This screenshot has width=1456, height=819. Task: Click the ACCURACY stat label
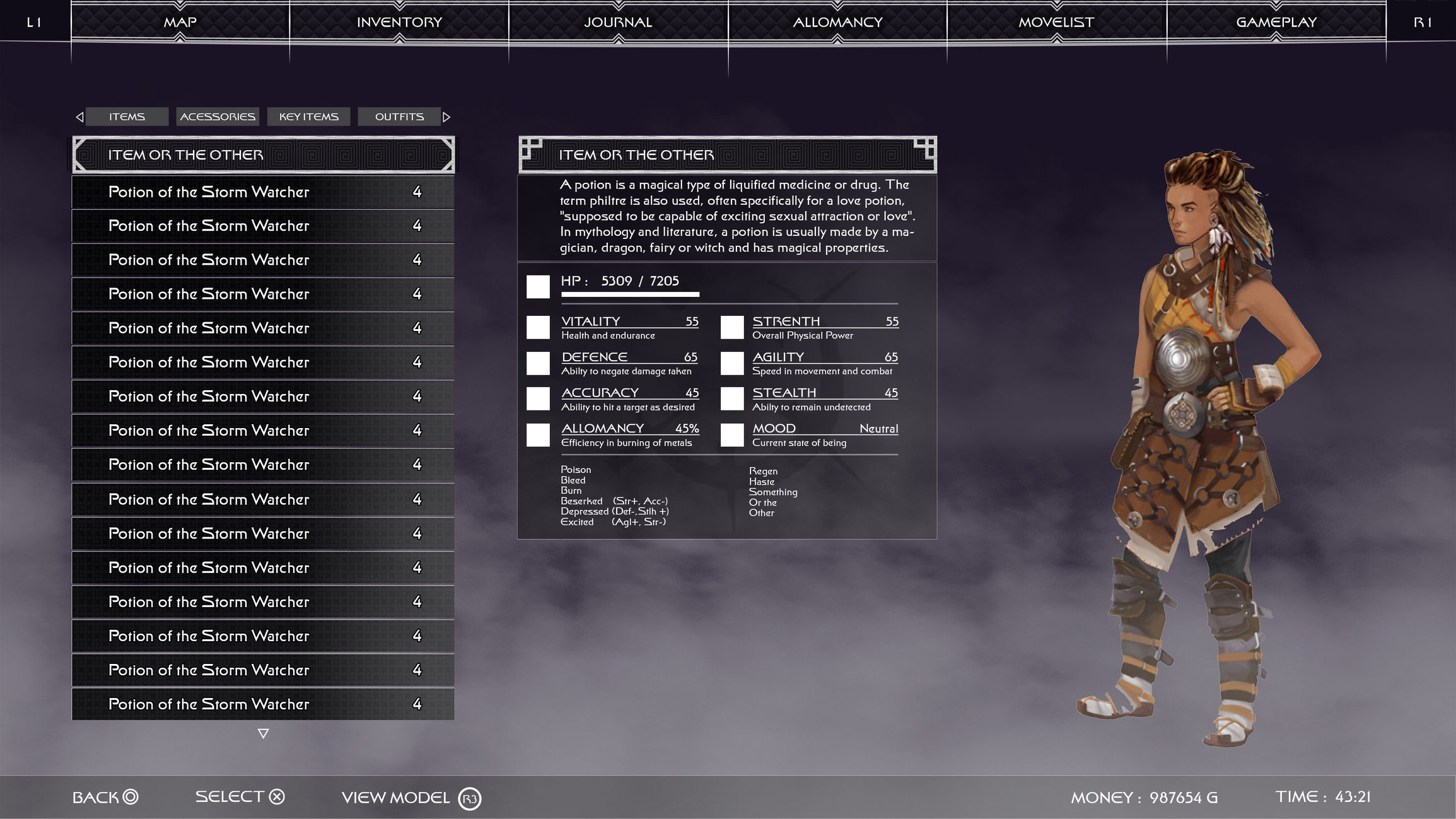pos(600,393)
